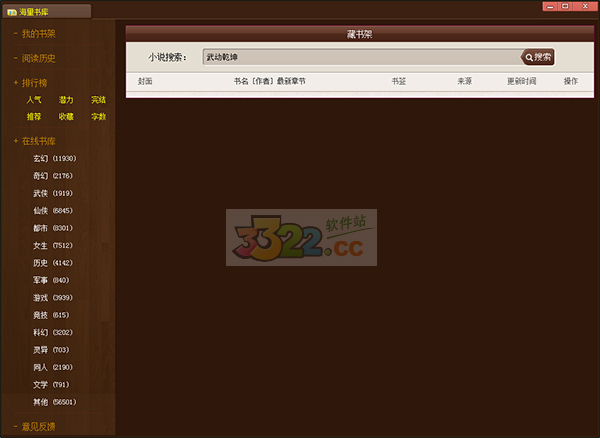Screen dimensions: 600x438
Task: Open 意见反馈 in sidebar
Action: [38, 426]
